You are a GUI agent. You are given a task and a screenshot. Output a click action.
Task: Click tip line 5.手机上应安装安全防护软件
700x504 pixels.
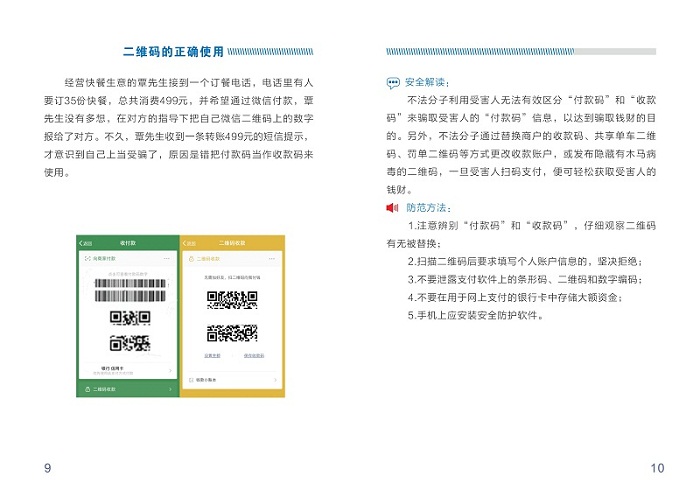(476, 316)
